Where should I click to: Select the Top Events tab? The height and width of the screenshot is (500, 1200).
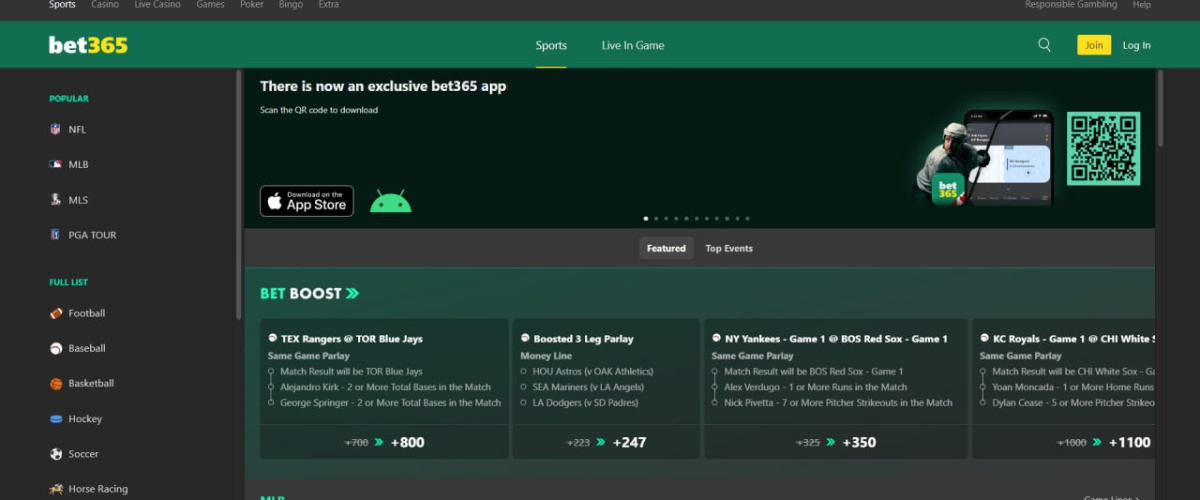coord(729,248)
